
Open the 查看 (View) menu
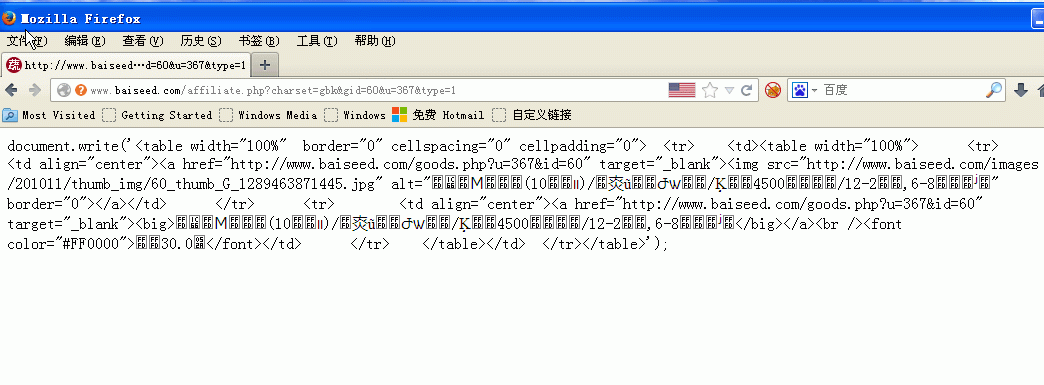tap(142, 41)
